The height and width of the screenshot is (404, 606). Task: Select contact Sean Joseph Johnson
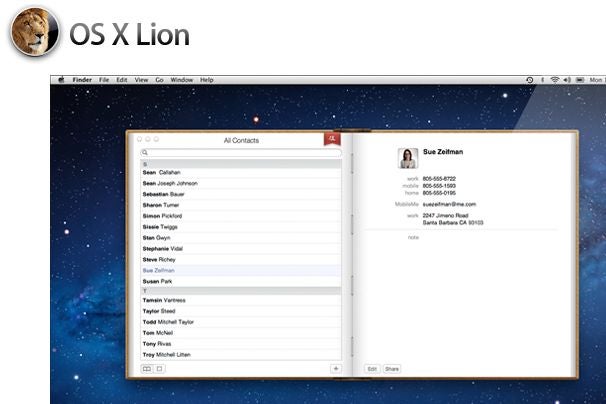point(241,183)
